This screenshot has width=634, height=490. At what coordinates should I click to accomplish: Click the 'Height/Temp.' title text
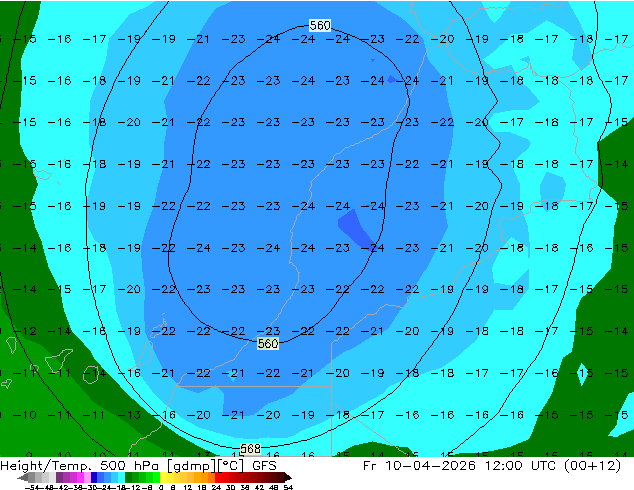coord(46,466)
